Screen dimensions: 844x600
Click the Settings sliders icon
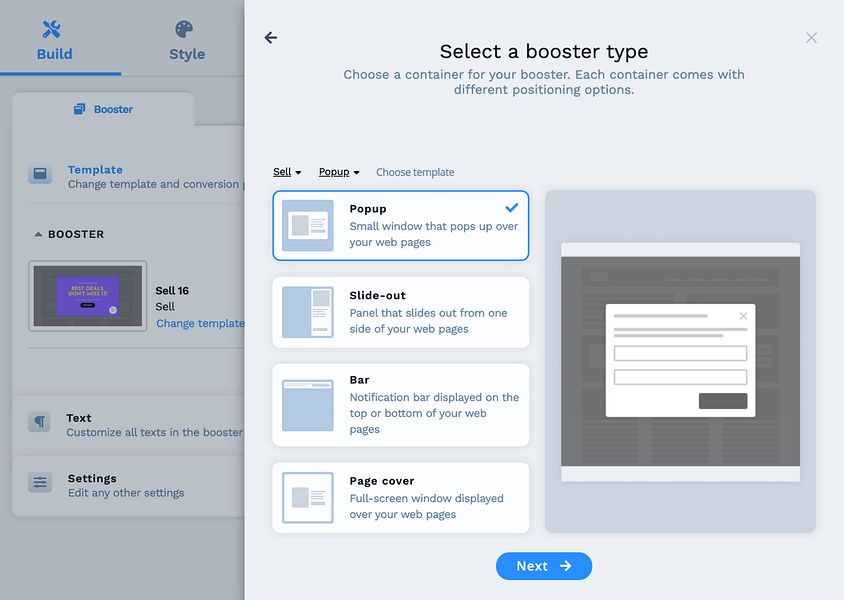tap(40, 482)
